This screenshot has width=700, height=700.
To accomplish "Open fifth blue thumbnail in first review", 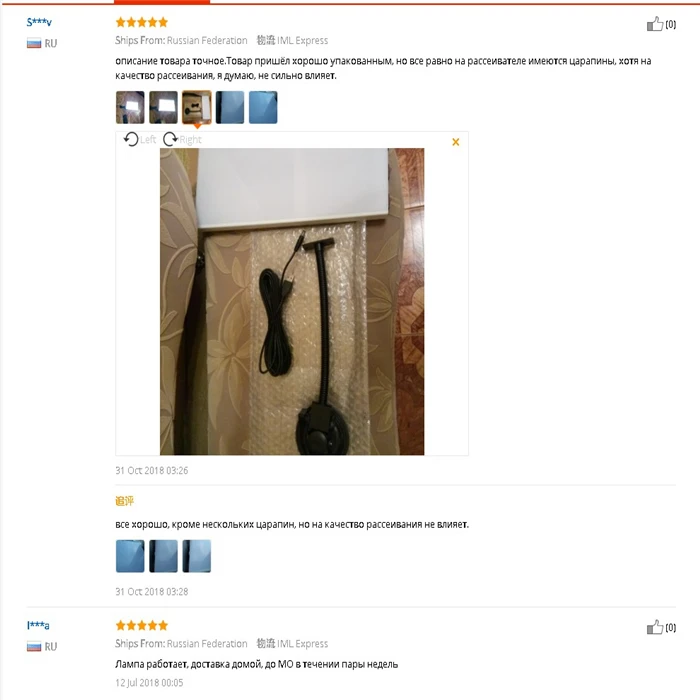I will (x=263, y=107).
